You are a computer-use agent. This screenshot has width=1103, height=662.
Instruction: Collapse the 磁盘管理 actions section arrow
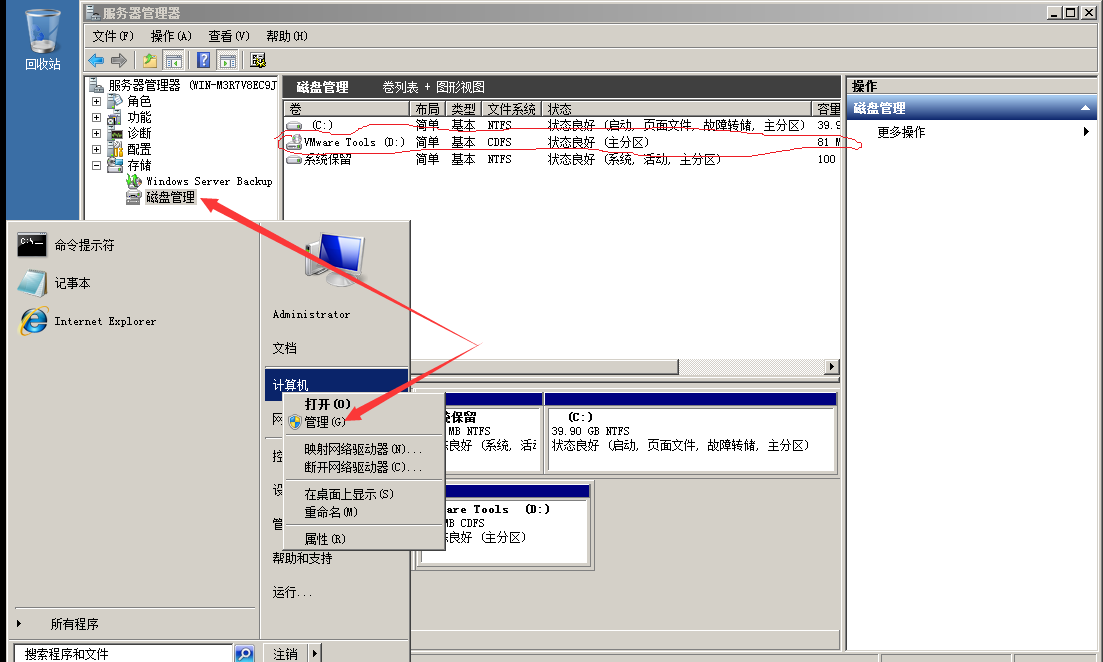pyautogui.click(x=1085, y=108)
